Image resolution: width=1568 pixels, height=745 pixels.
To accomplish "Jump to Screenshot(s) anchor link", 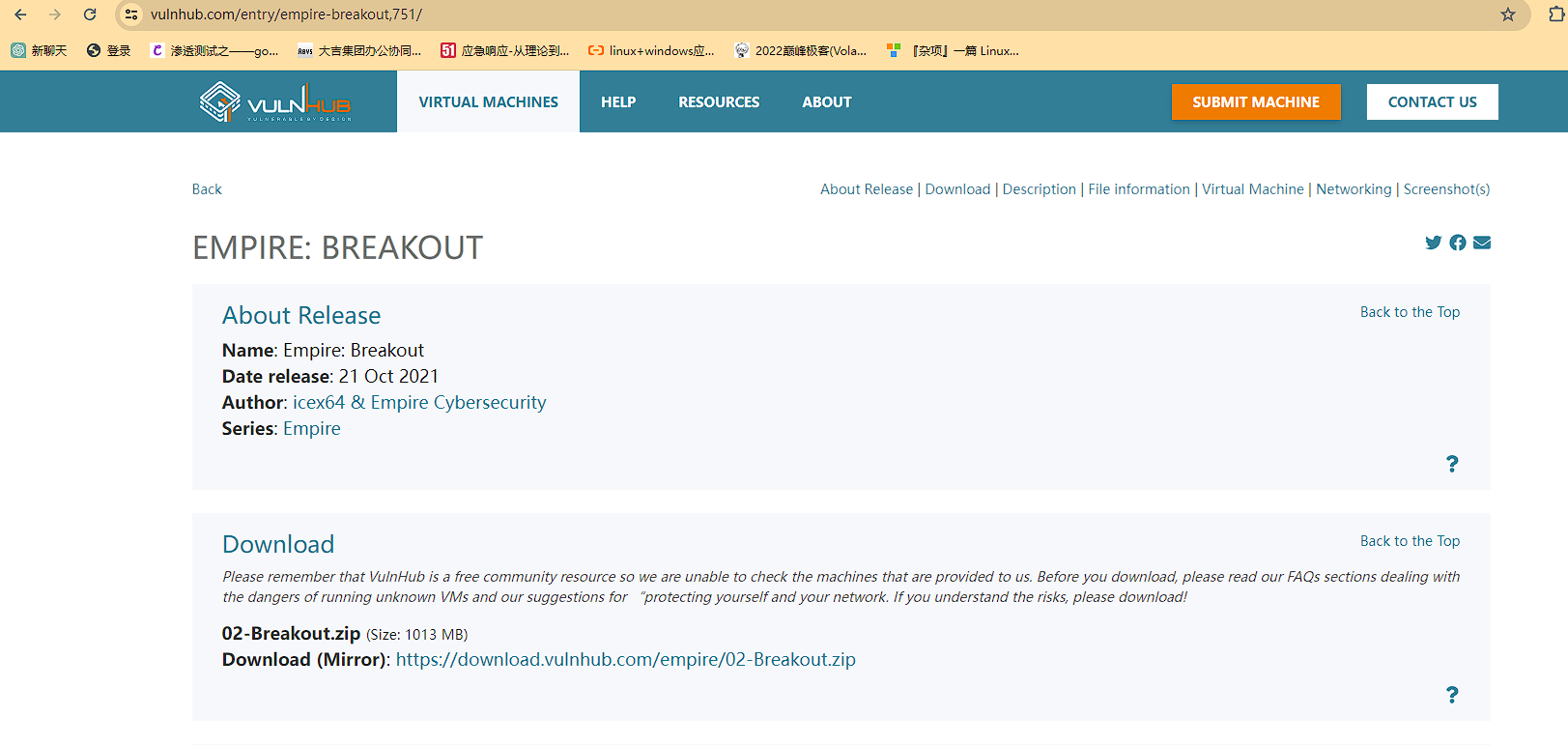I will click(1446, 189).
